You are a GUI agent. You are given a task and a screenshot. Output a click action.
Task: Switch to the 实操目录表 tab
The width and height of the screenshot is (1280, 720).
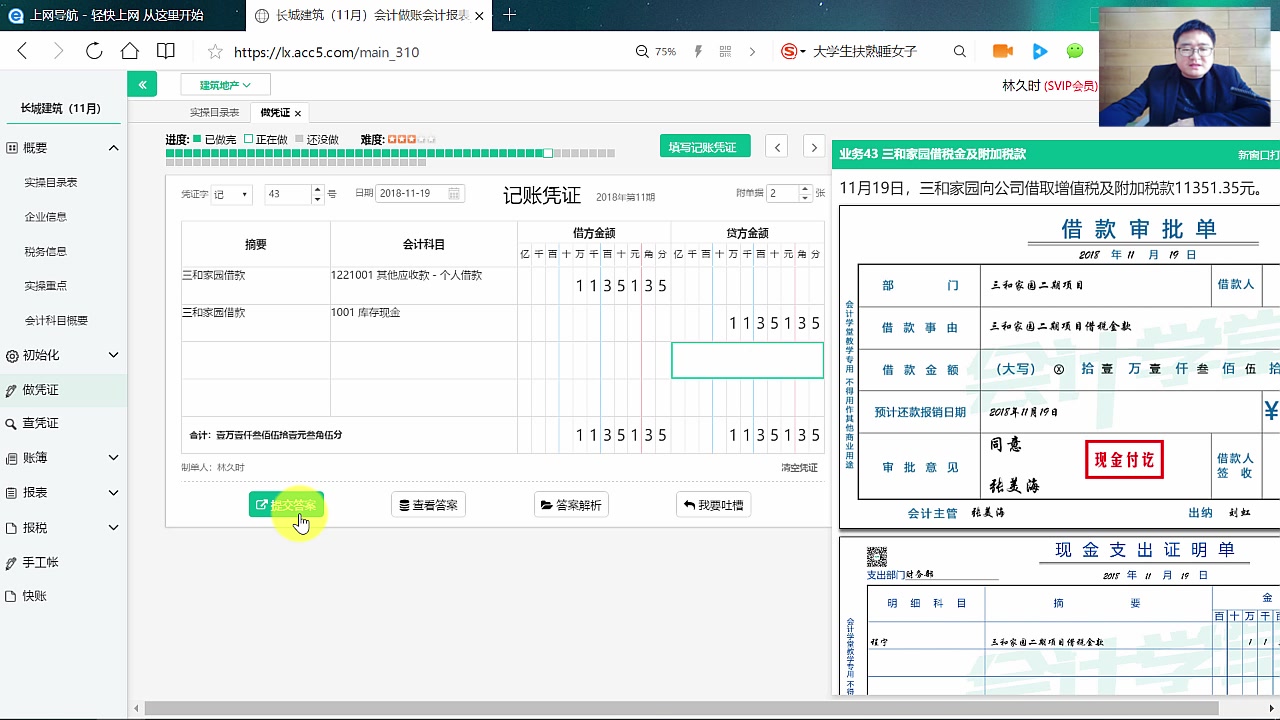[213, 112]
